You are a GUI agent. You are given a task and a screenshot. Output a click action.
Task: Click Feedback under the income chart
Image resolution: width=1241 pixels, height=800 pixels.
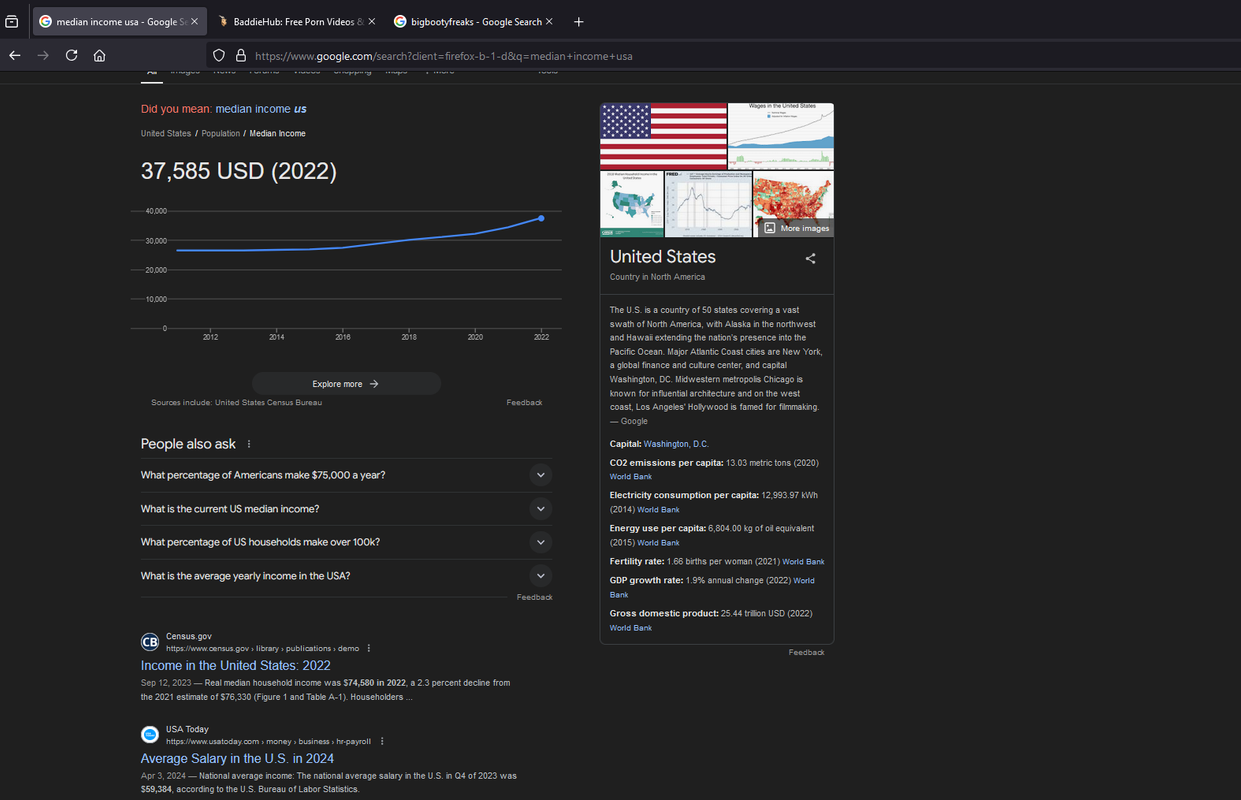[x=524, y=402]
